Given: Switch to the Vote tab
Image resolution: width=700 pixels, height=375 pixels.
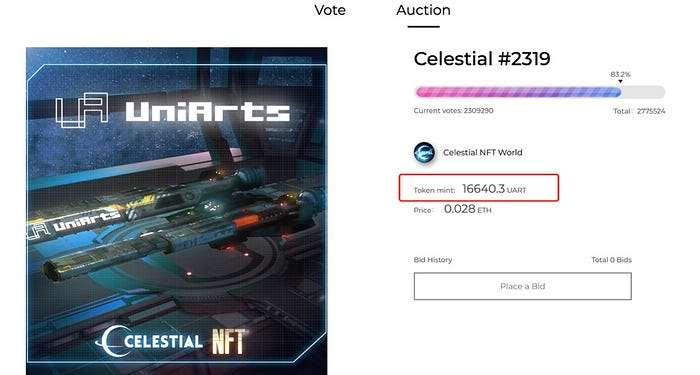Looking at the screenshot, I should coord(330,10).
